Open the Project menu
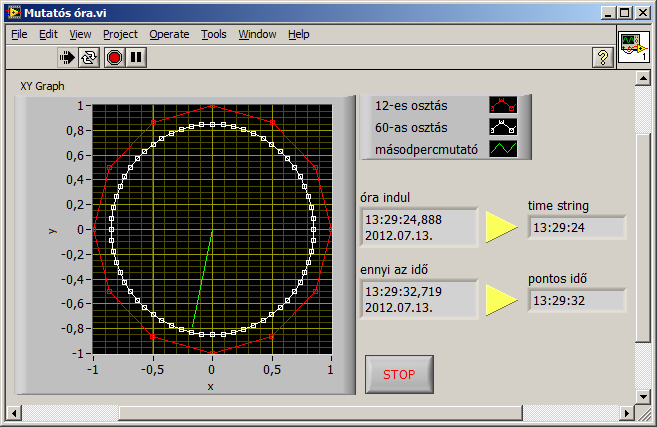Screen dimensions: 657x427 120,34
